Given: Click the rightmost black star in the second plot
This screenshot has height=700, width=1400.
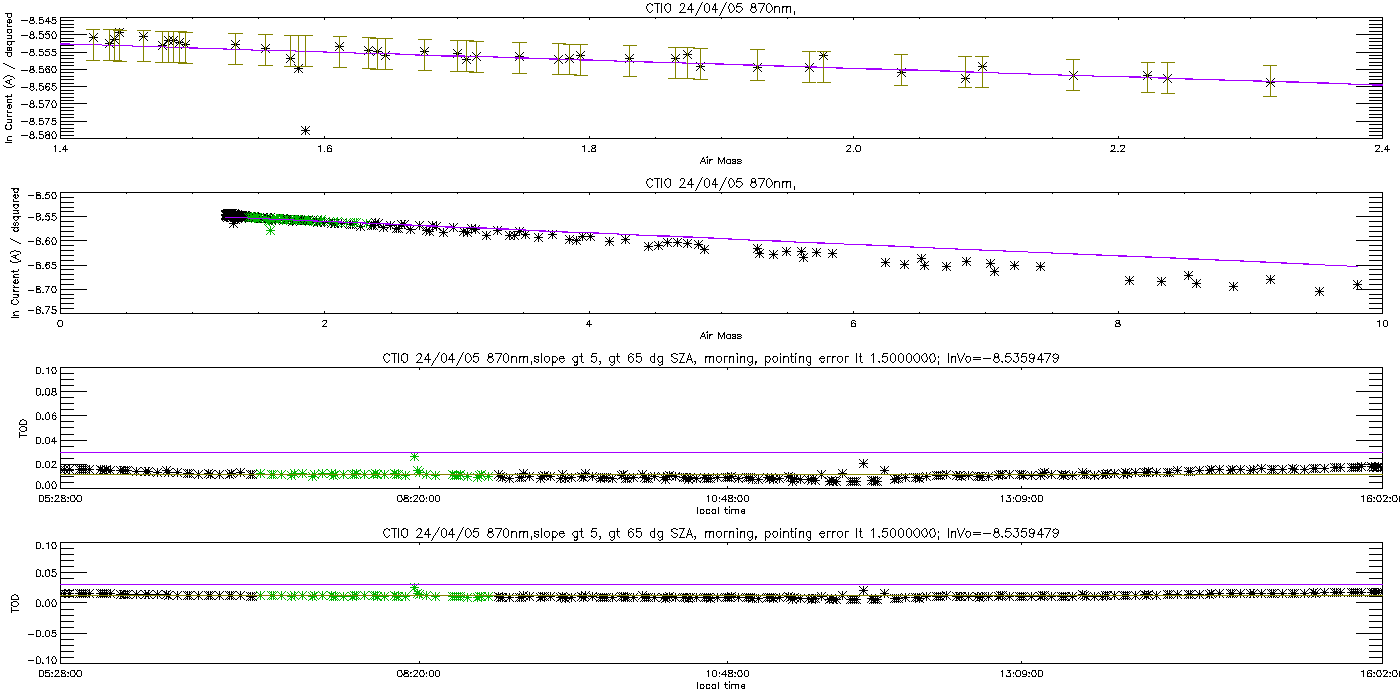Looking at the screenshot, I should click(x=1357, y=285).
